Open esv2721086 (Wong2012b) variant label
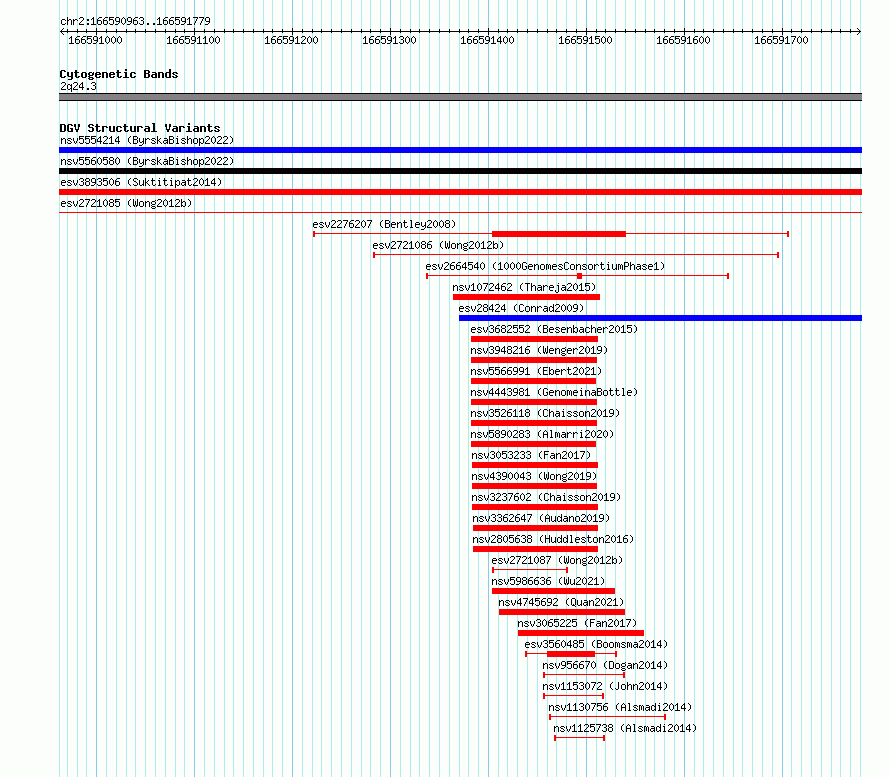890x777 pixels. pos(438,245)
